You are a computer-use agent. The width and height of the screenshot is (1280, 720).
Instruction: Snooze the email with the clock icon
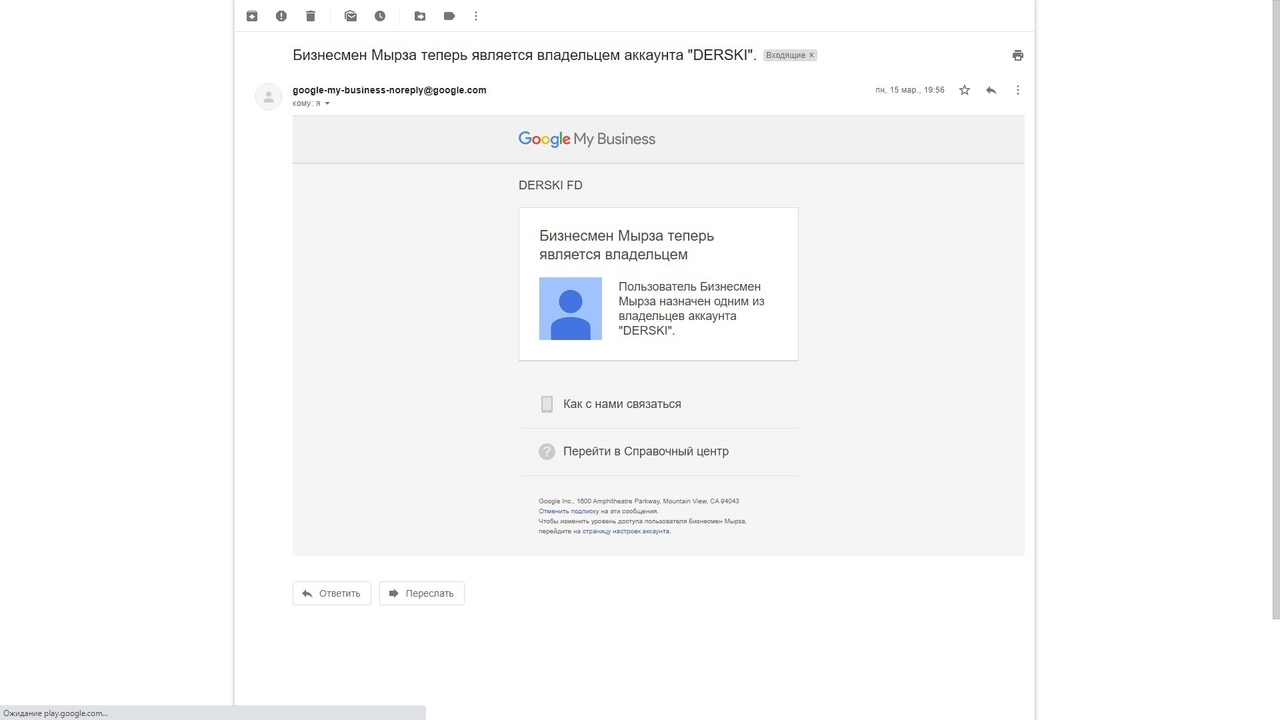(380, 16)
